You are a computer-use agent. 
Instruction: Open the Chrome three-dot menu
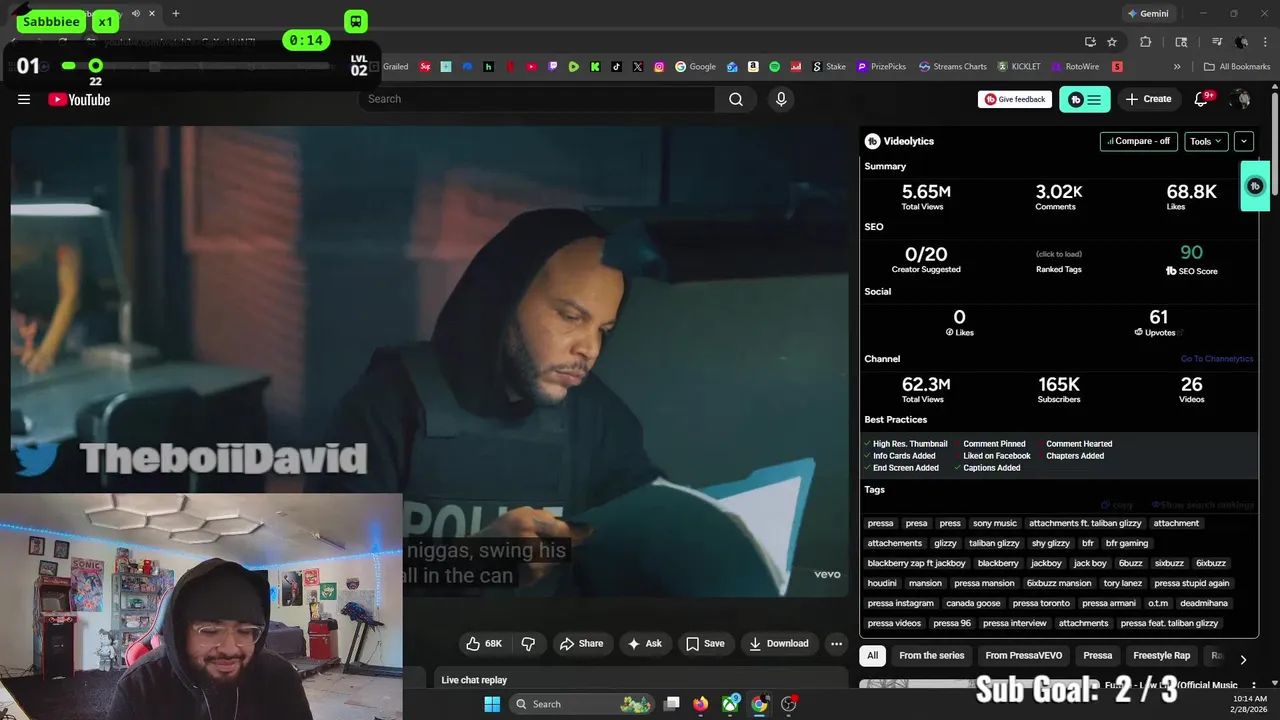click(x=1266, y=42)
